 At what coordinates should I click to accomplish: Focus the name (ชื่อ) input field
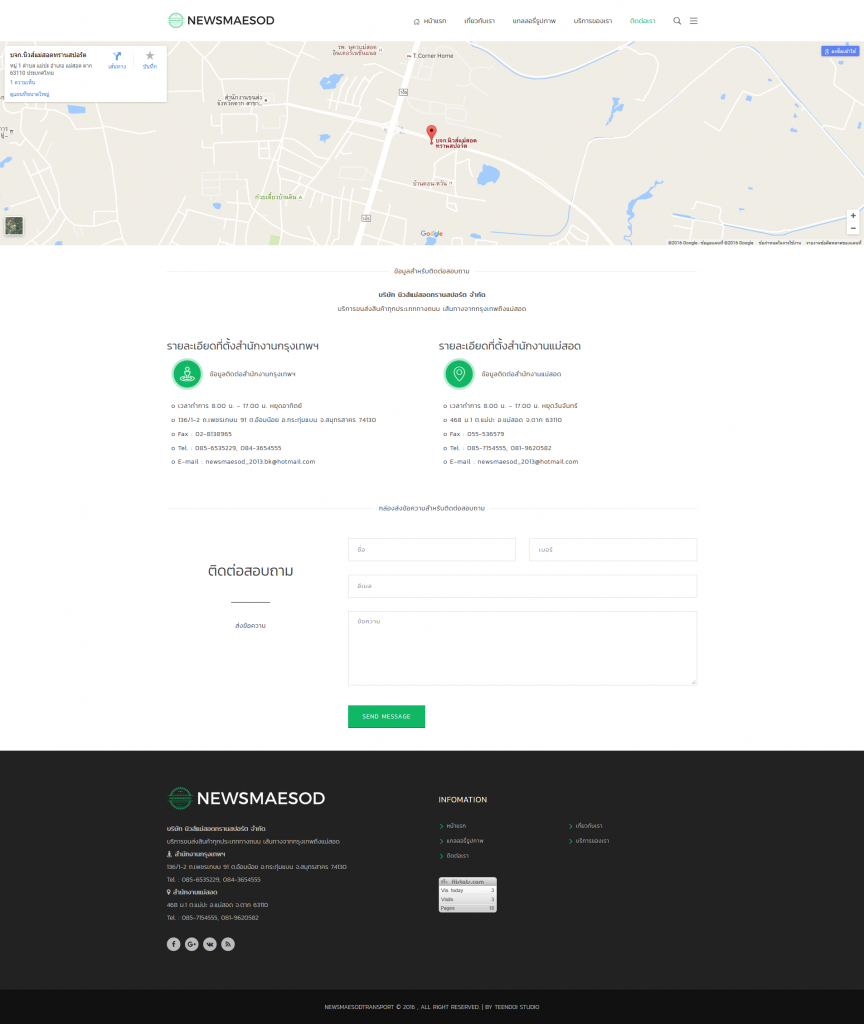432,550
